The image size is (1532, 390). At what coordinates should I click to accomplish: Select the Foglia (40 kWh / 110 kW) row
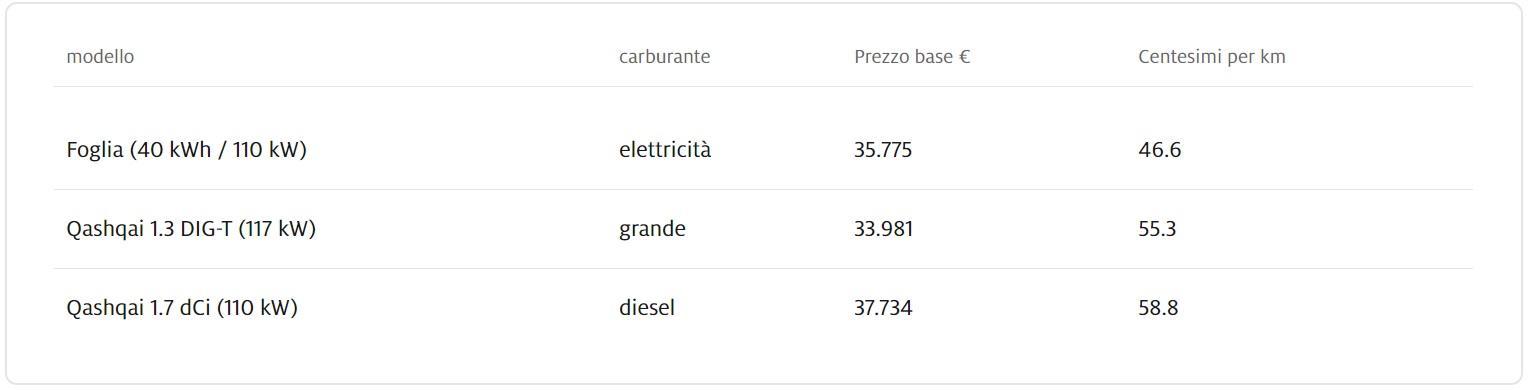point(763,150)
